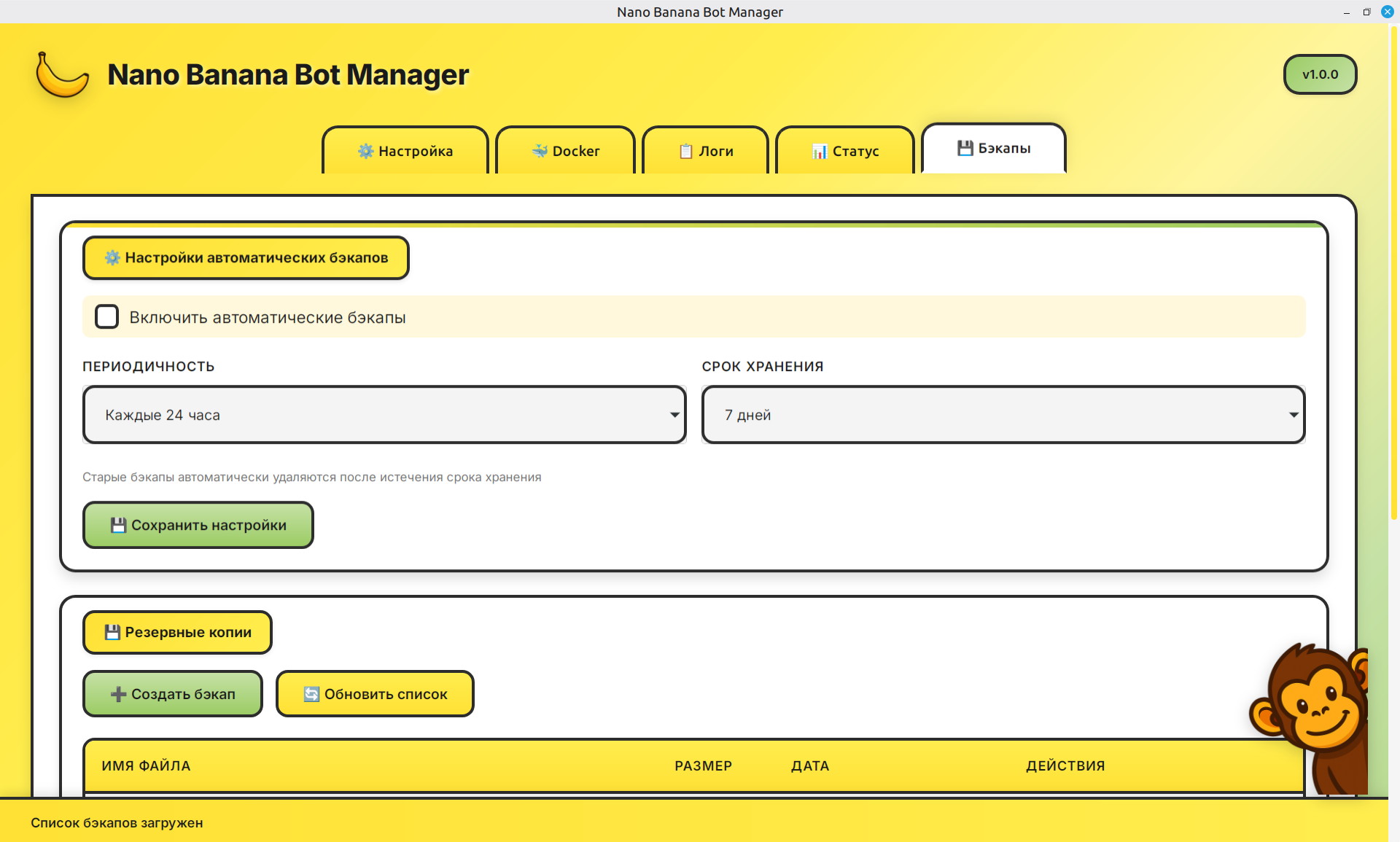
Task: Click Настройки автоматических бэкапов header
Action: pos(246,257)
